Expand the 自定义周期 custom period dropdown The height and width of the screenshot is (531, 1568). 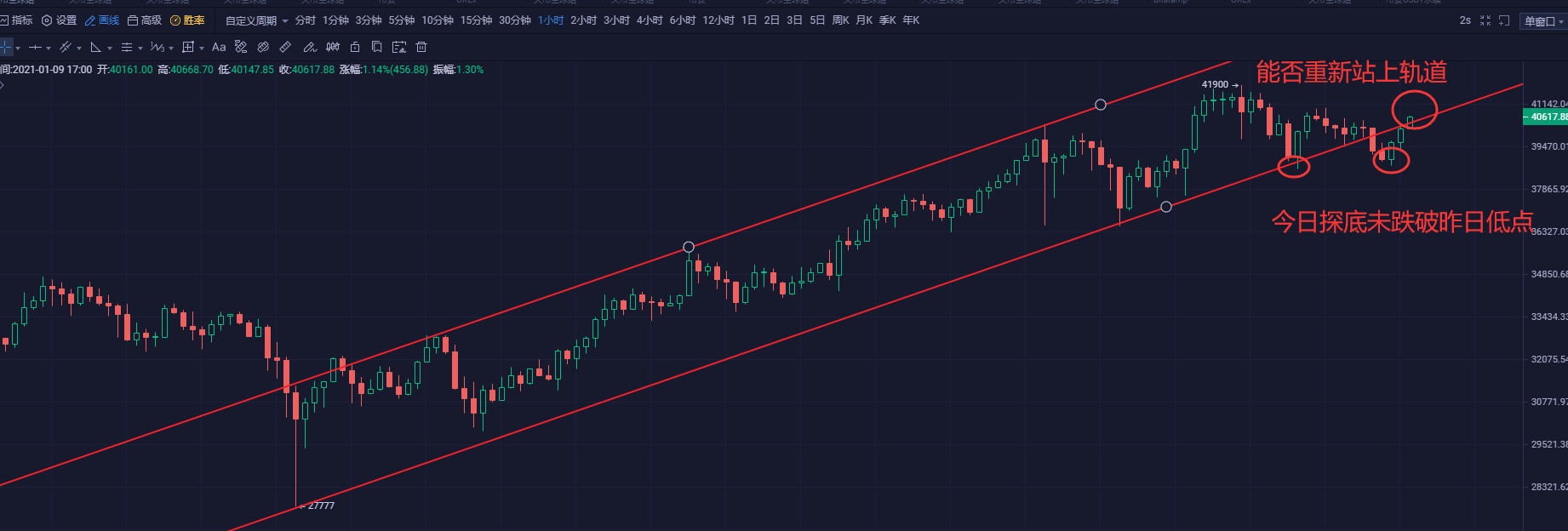[x=256, y=20]
